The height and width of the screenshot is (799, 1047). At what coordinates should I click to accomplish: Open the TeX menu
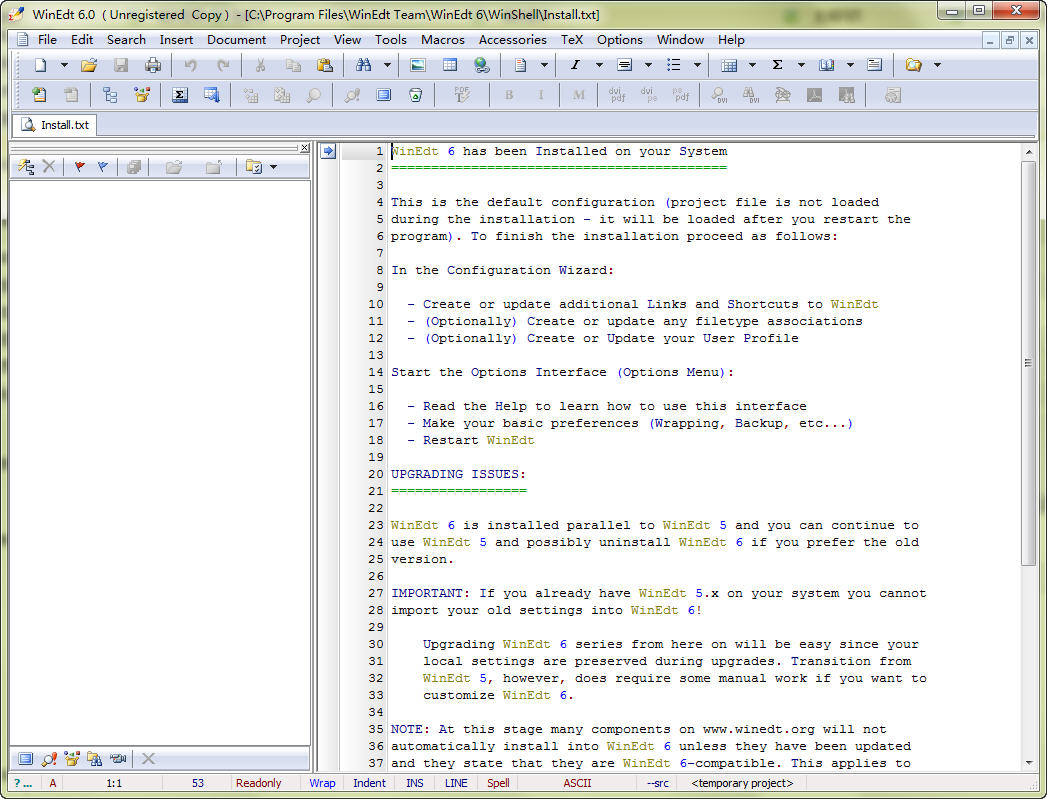(571, 40)
